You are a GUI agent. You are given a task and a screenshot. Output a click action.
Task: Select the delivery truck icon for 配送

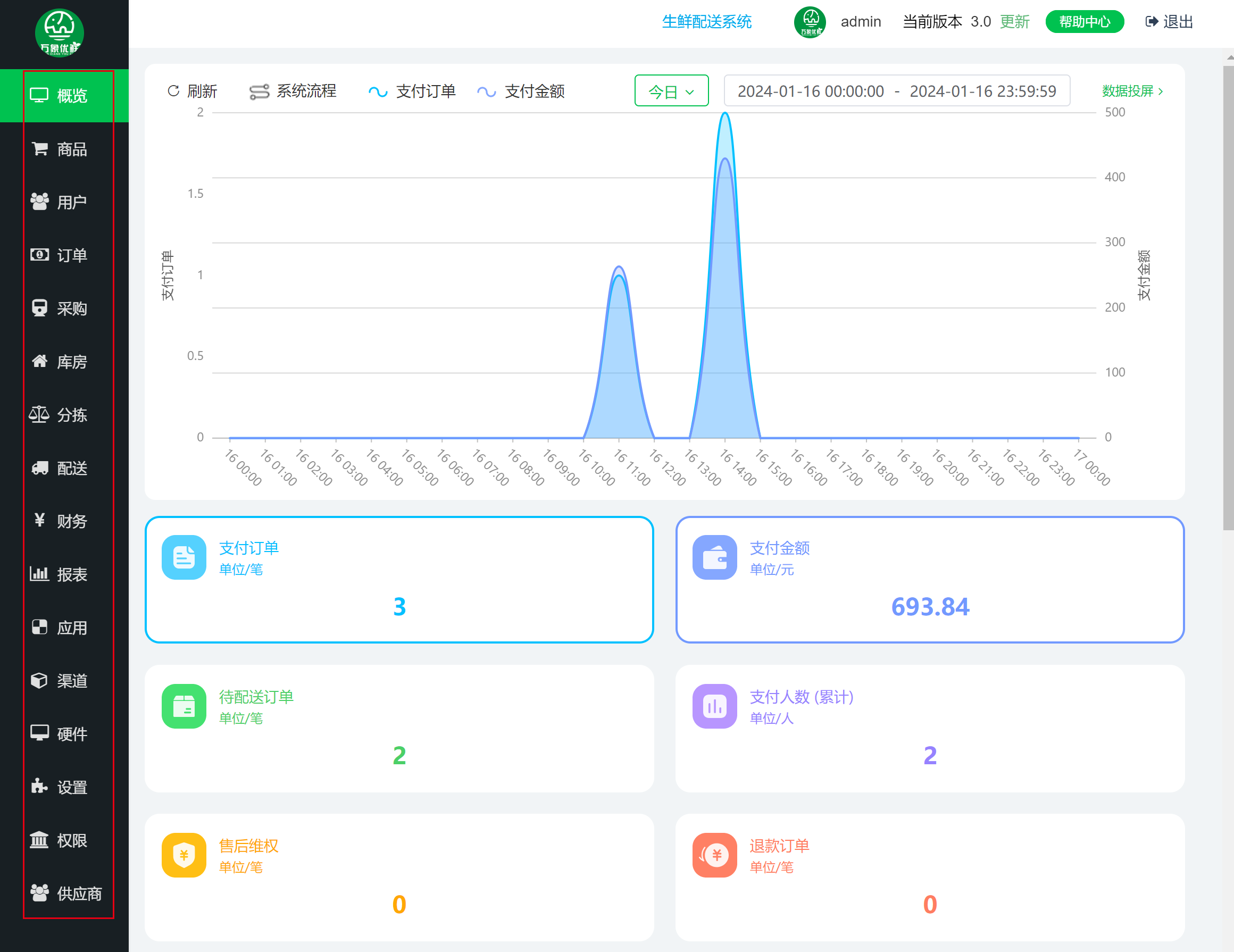point(39,468)
